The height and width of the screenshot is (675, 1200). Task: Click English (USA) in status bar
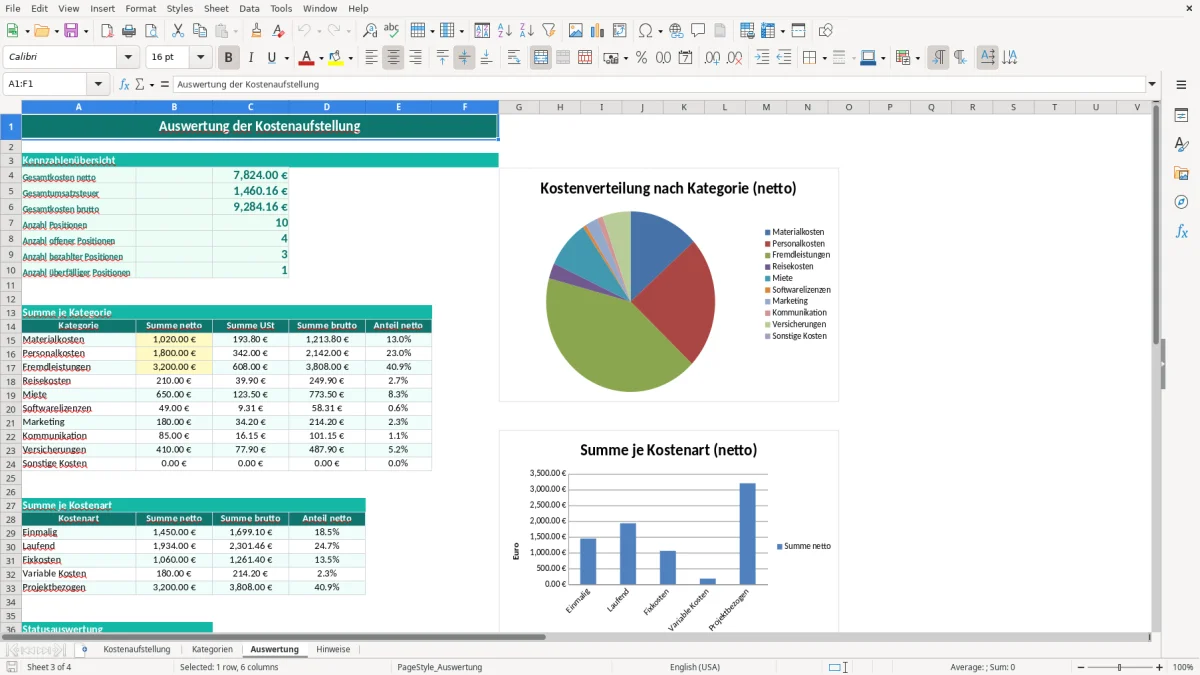[x=695, y=667]
